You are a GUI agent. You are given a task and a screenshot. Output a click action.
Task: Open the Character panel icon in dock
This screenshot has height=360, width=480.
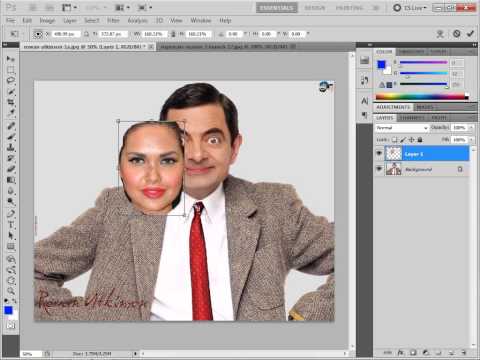(364, 101)
